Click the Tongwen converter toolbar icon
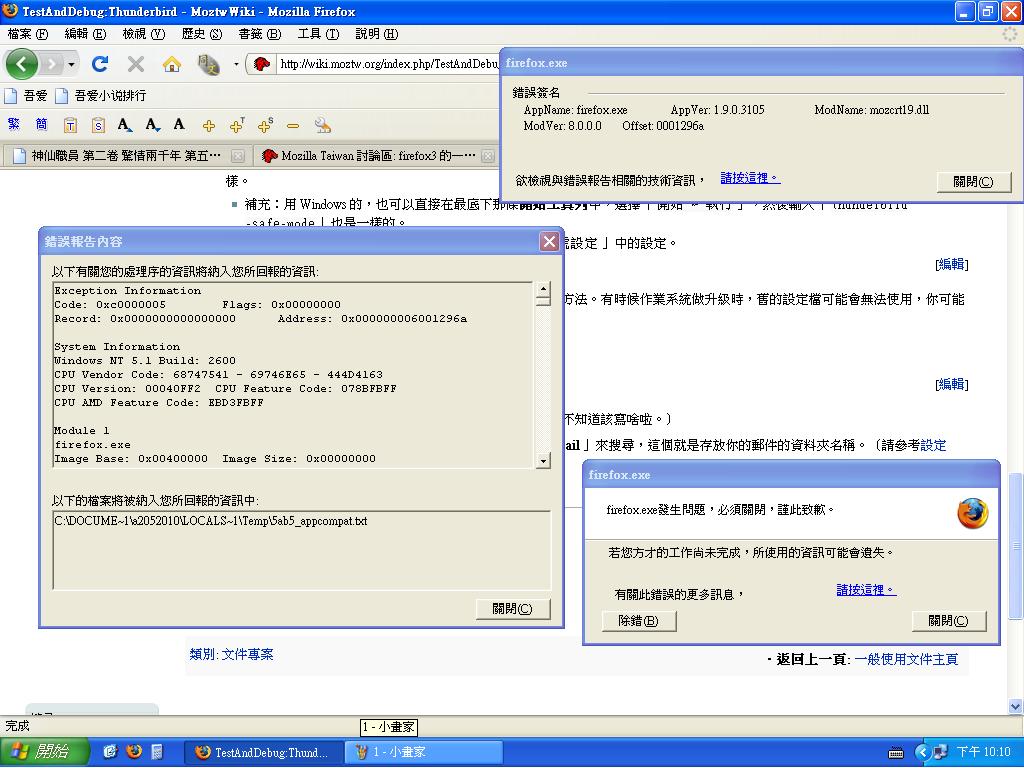The width and height of the screenshot is (1024, 768). click(x=208, y=64)
